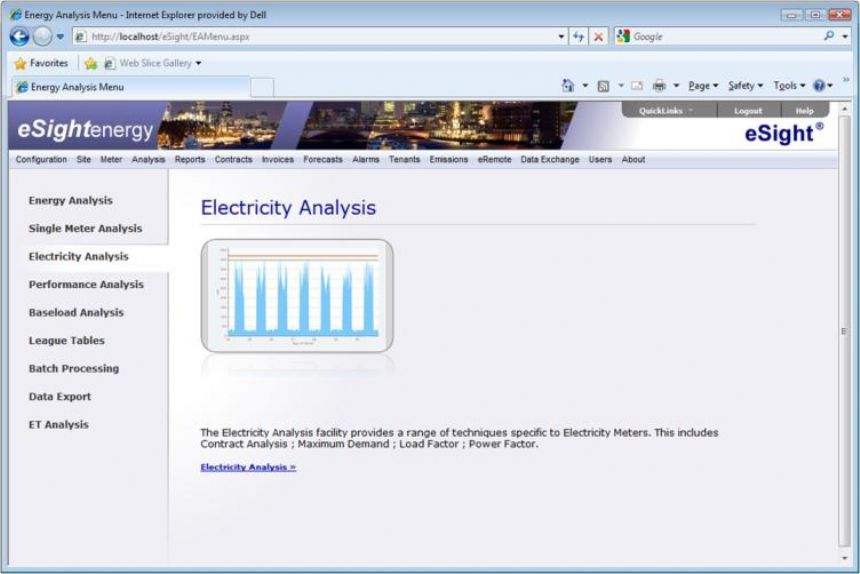Click the Print icon
Screen dimensions: 860x574
pyautogui.click(x=659, y=86)
